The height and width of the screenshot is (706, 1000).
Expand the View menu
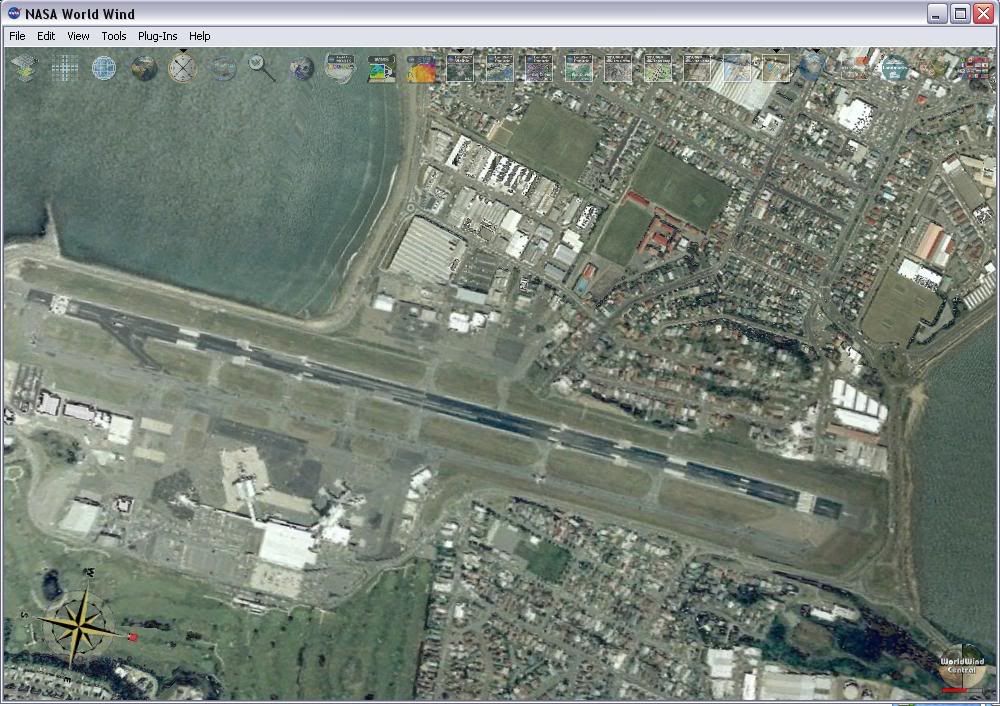click(78, 36)
